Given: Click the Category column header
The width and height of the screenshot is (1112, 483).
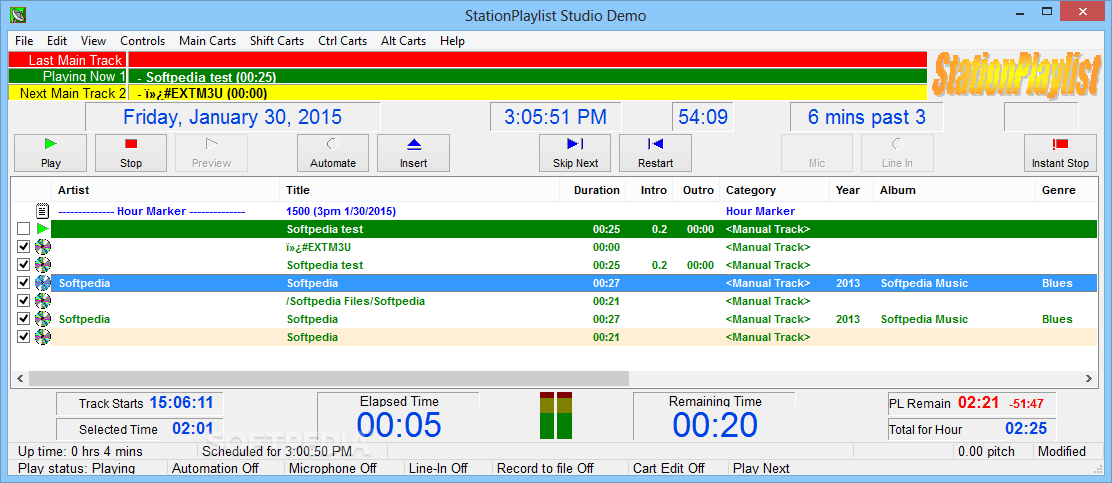Looking at the screenshot, I should (775, 190).
